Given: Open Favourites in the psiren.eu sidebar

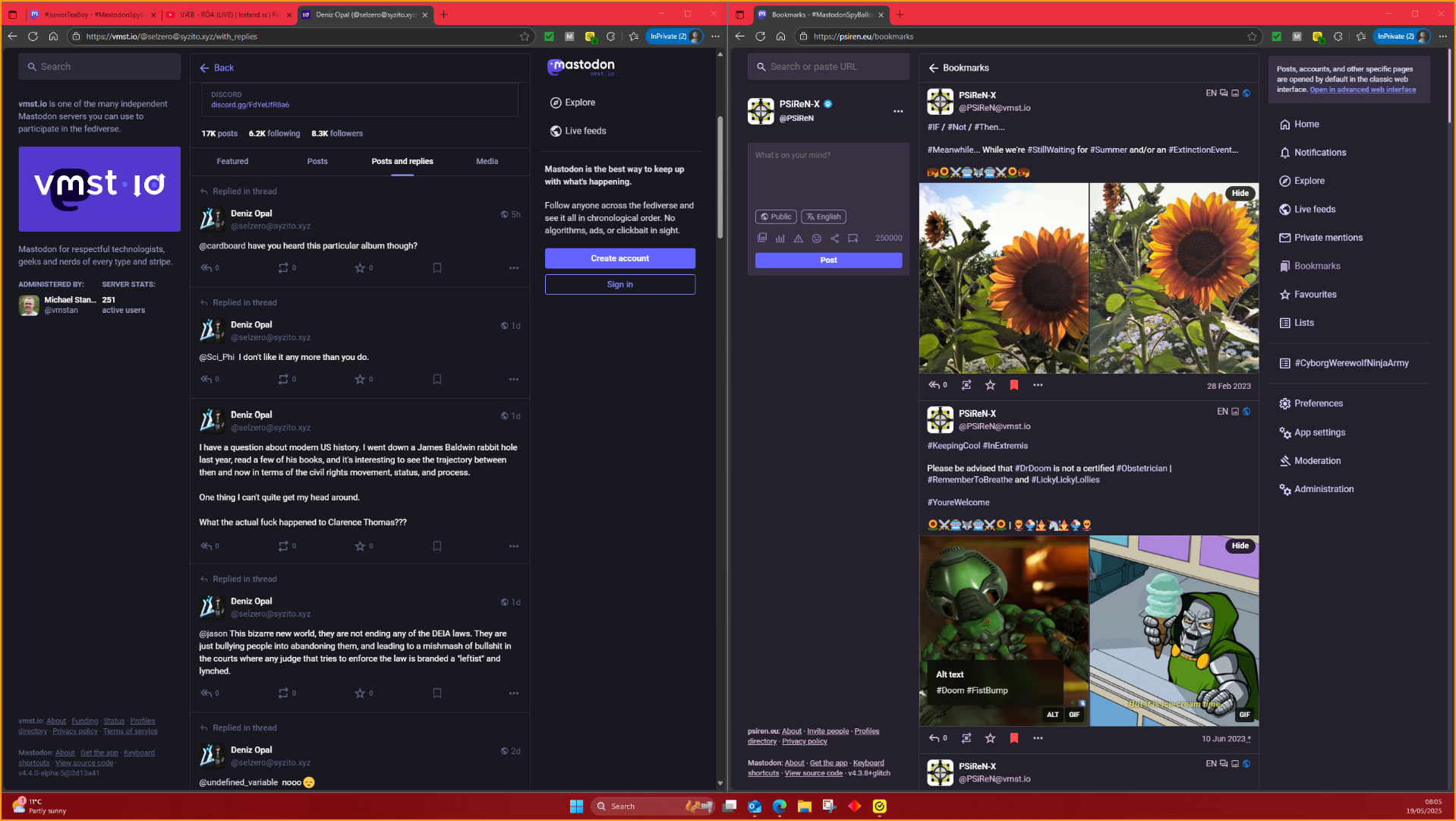Looking at the screenshot, I should pyautogui.click(x=1308, y=295).
